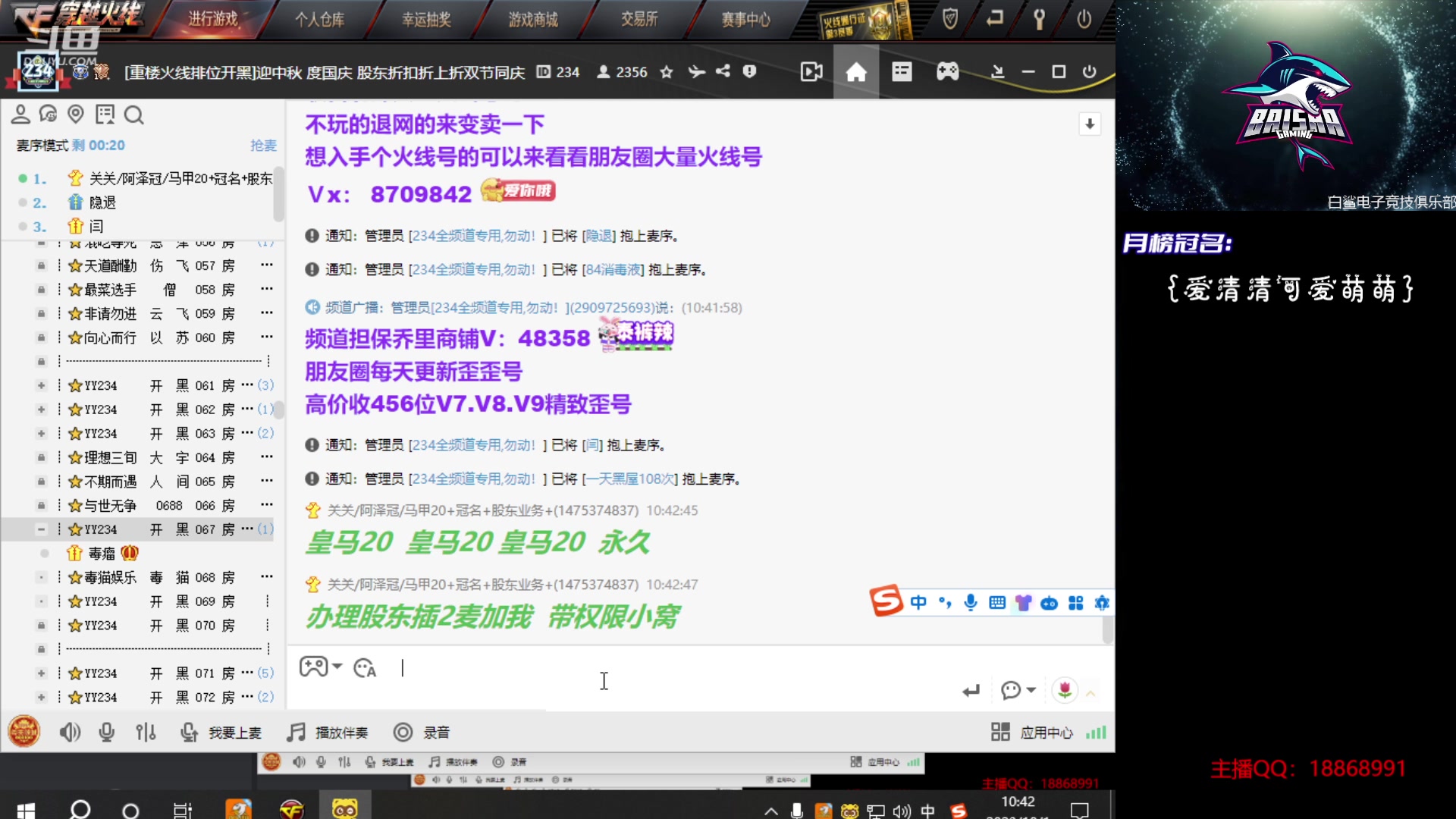
Task: Expand room 061 in channel tree
Action: [41, 385]
